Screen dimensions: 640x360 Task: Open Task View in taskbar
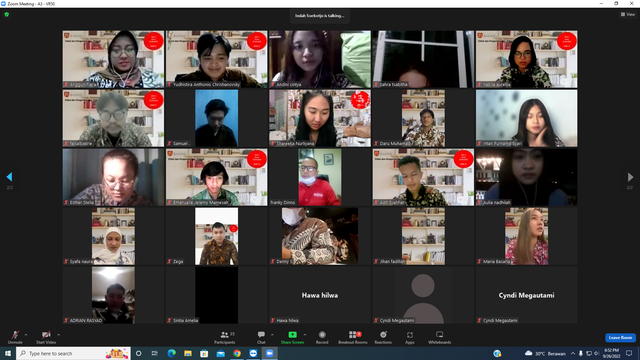pyautogui.click(x=155, y=353)
